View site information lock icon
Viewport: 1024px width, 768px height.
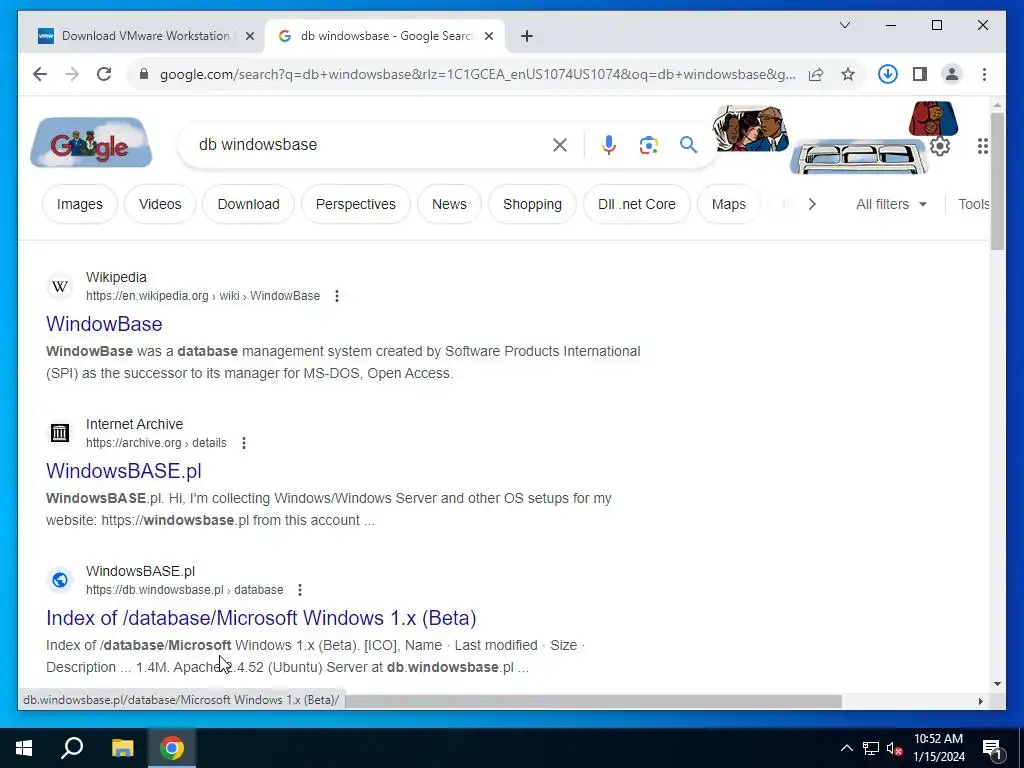coord(144,74)
